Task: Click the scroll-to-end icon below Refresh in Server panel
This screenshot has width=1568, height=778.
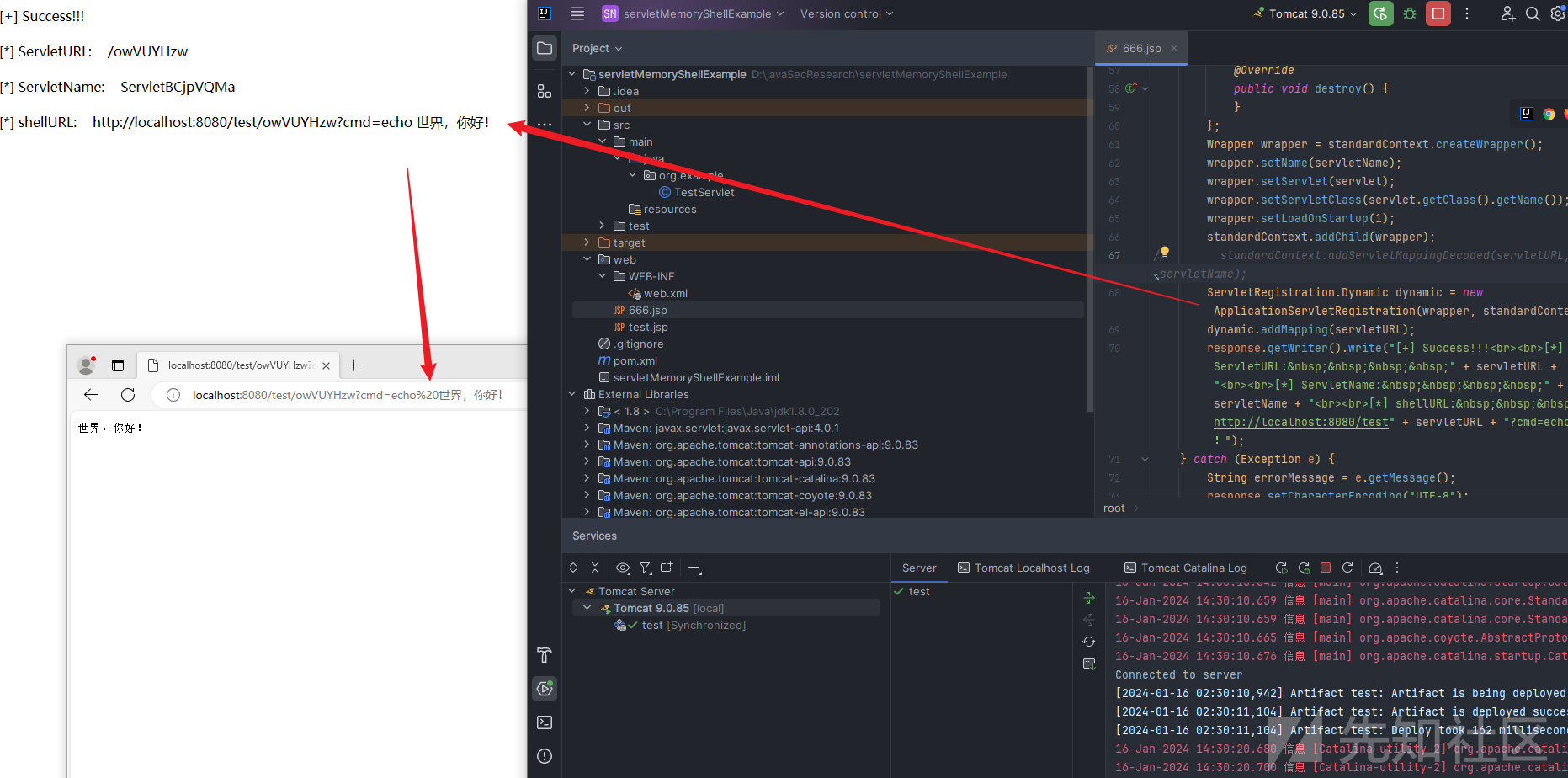Action: tap(1089, 663)
